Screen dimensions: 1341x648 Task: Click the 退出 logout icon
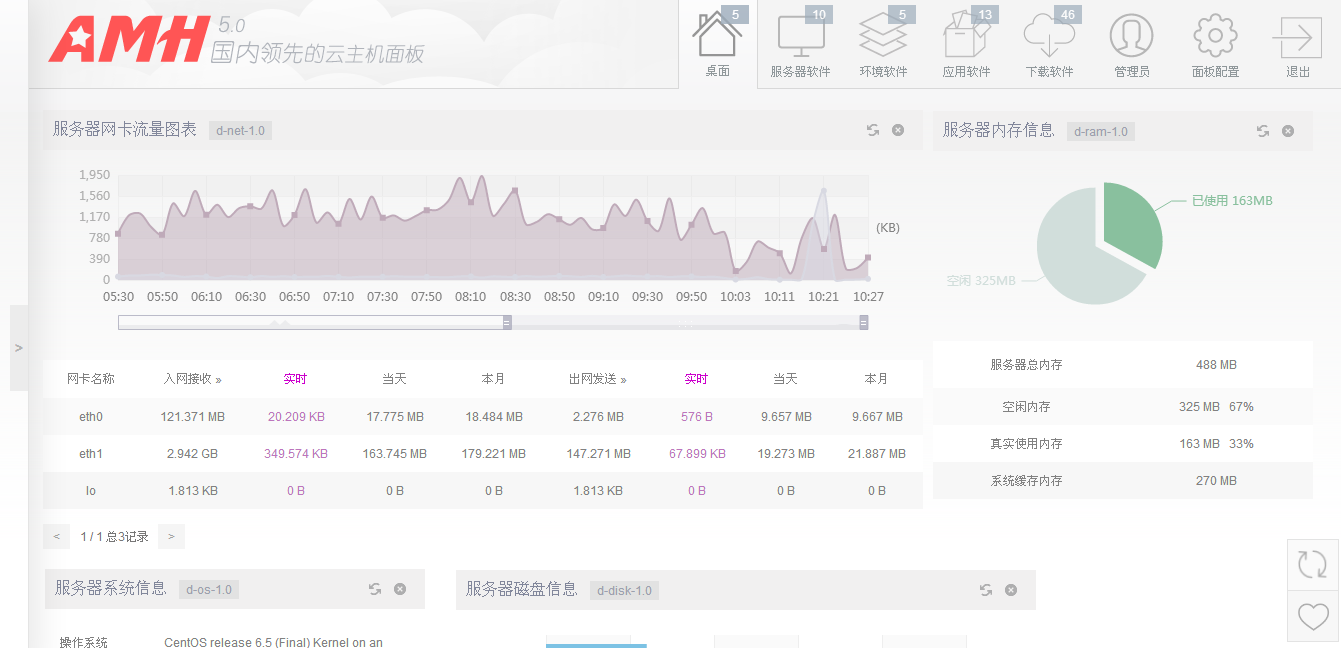[x=1297, y=38]
